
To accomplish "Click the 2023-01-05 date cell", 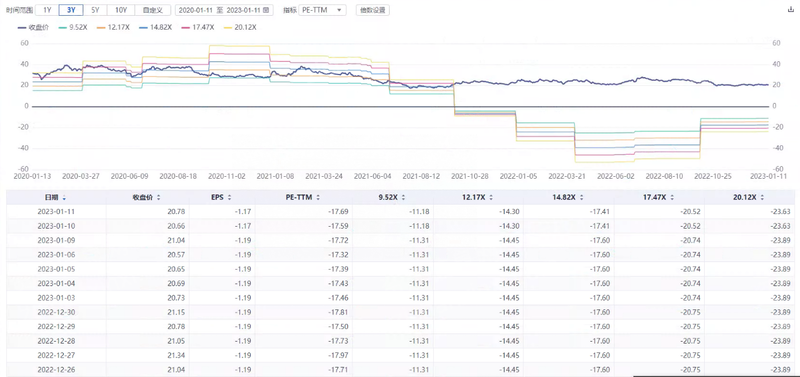I will 55,269.
